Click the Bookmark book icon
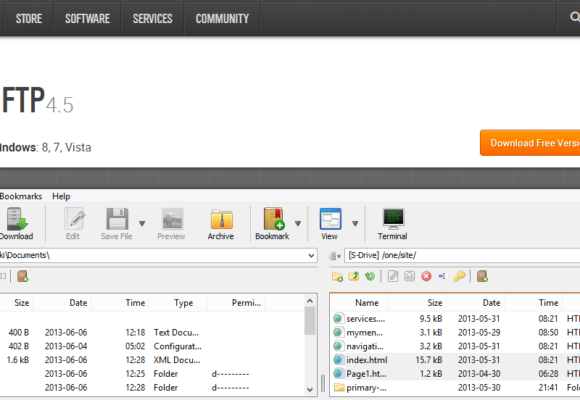This screenshot has width=580, height=400. [x=274, y=219]
